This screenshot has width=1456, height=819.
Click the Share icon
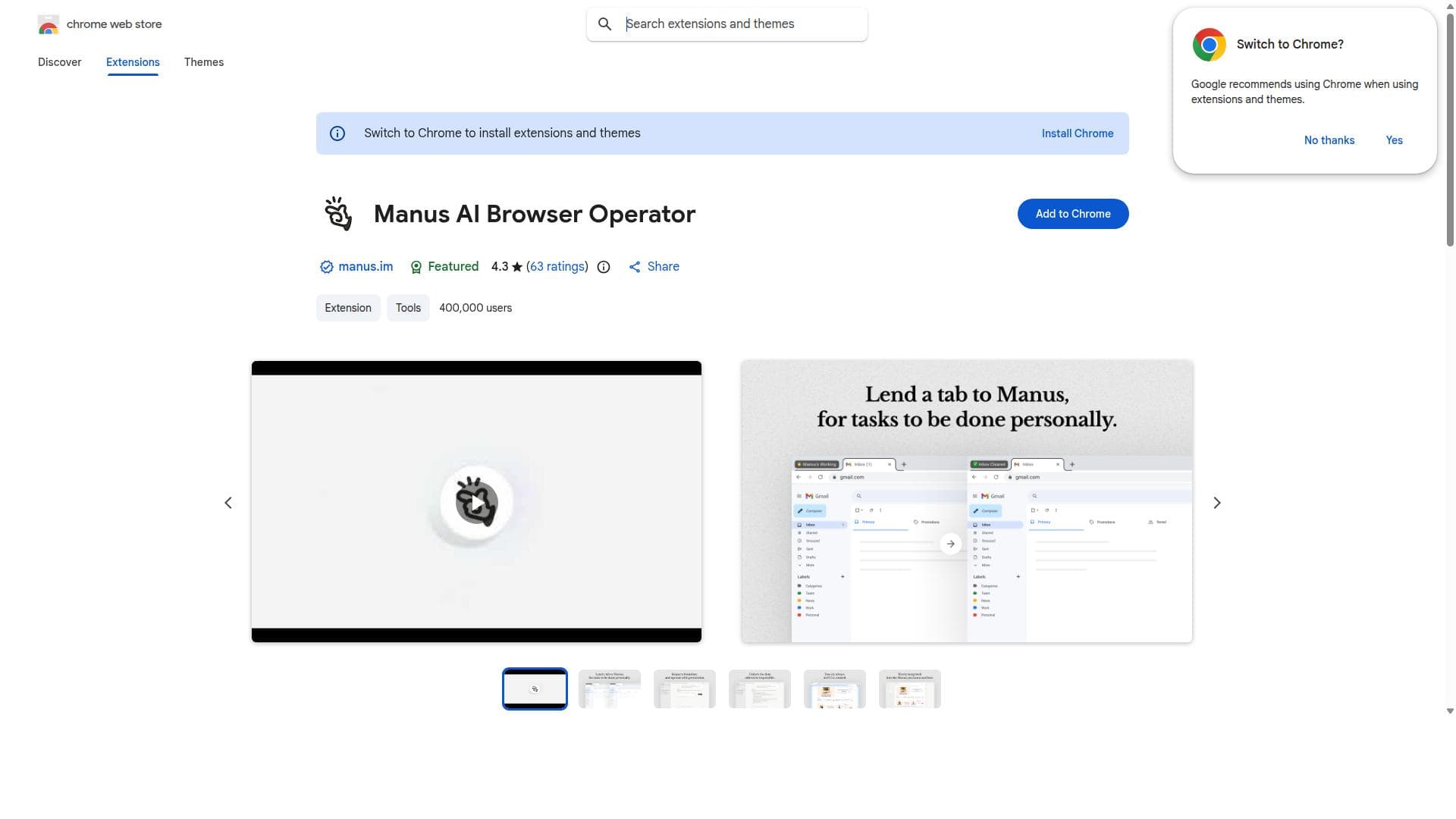point(635,267)
